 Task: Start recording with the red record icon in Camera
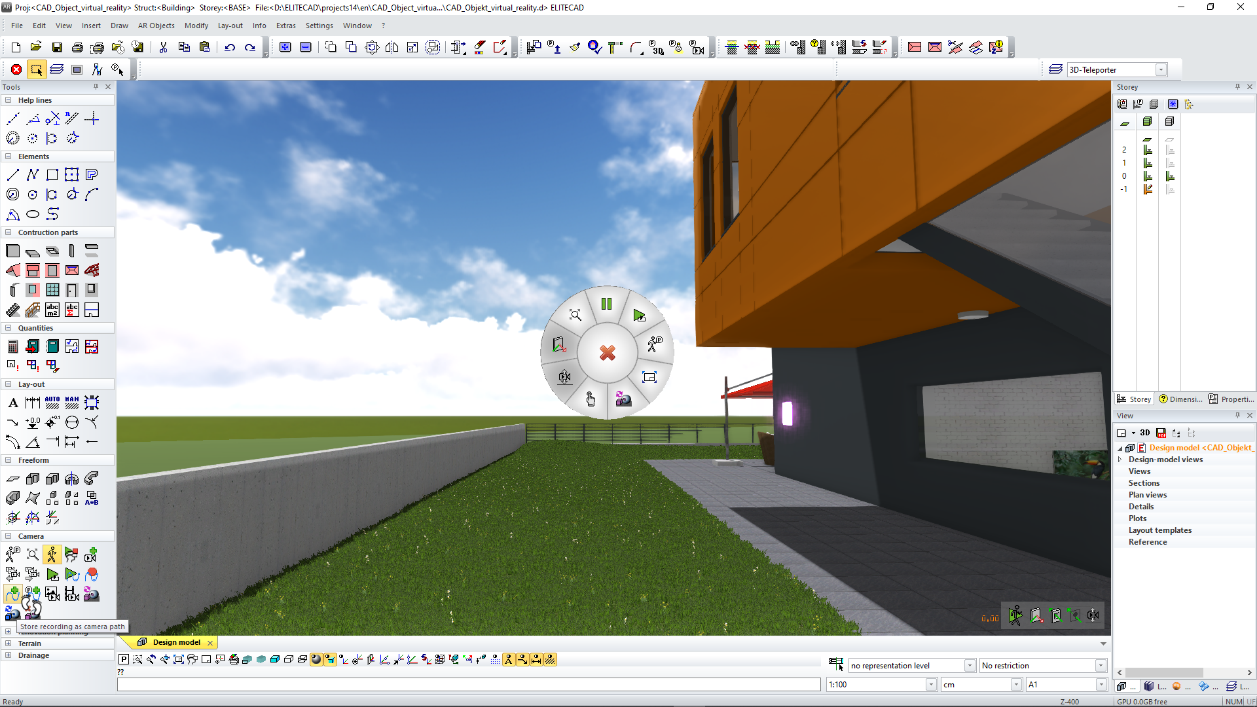tap(93, 574)
